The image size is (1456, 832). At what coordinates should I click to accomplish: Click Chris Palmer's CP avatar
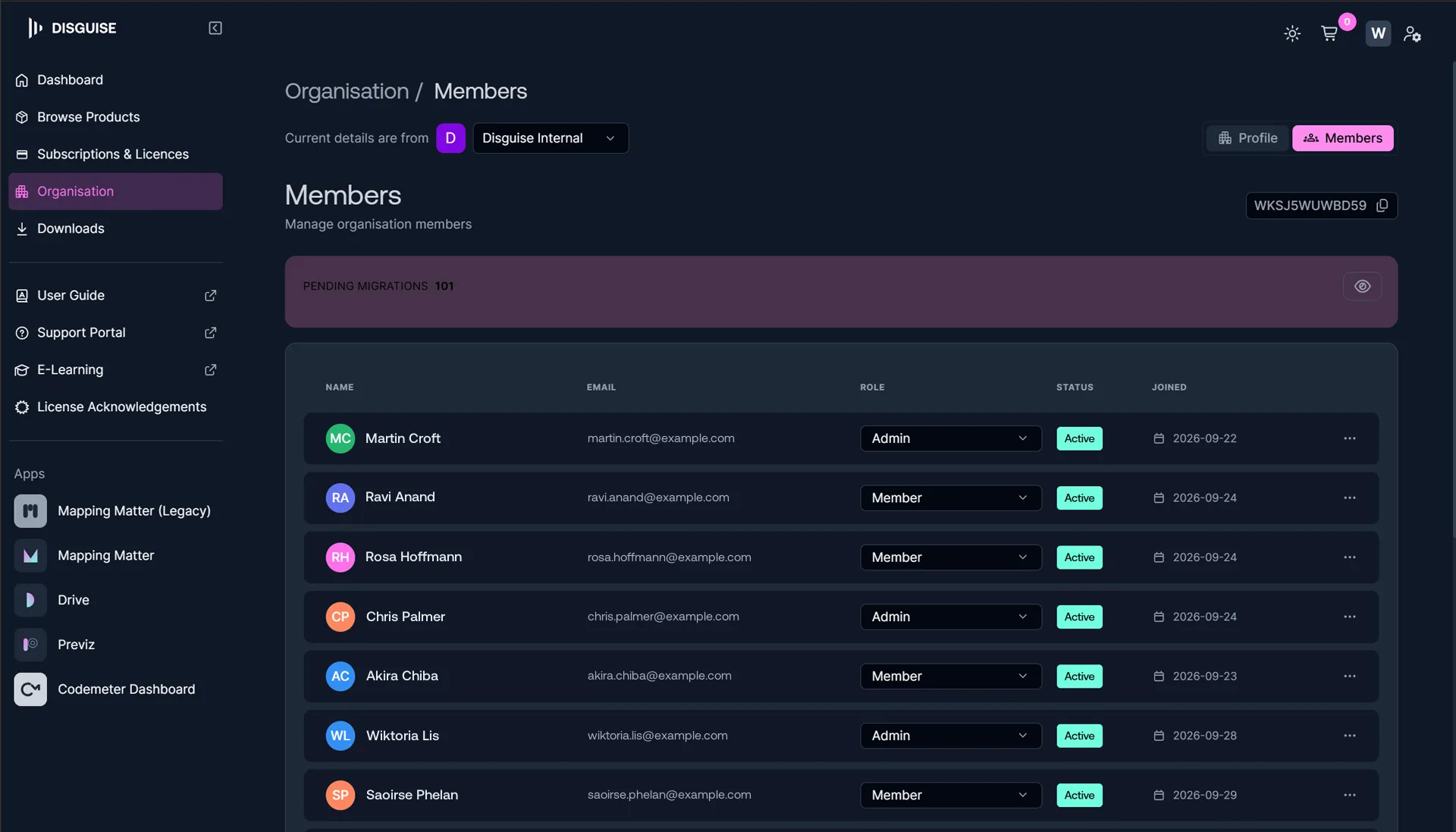340,617
